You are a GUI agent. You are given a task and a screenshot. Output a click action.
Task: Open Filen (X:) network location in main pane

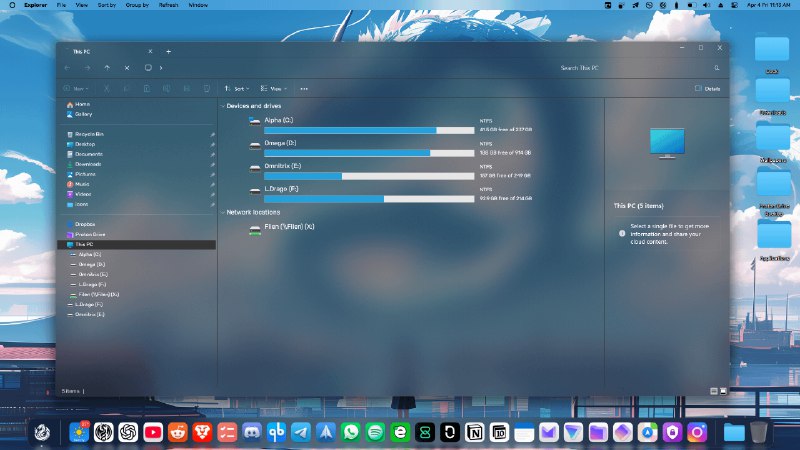289,227
